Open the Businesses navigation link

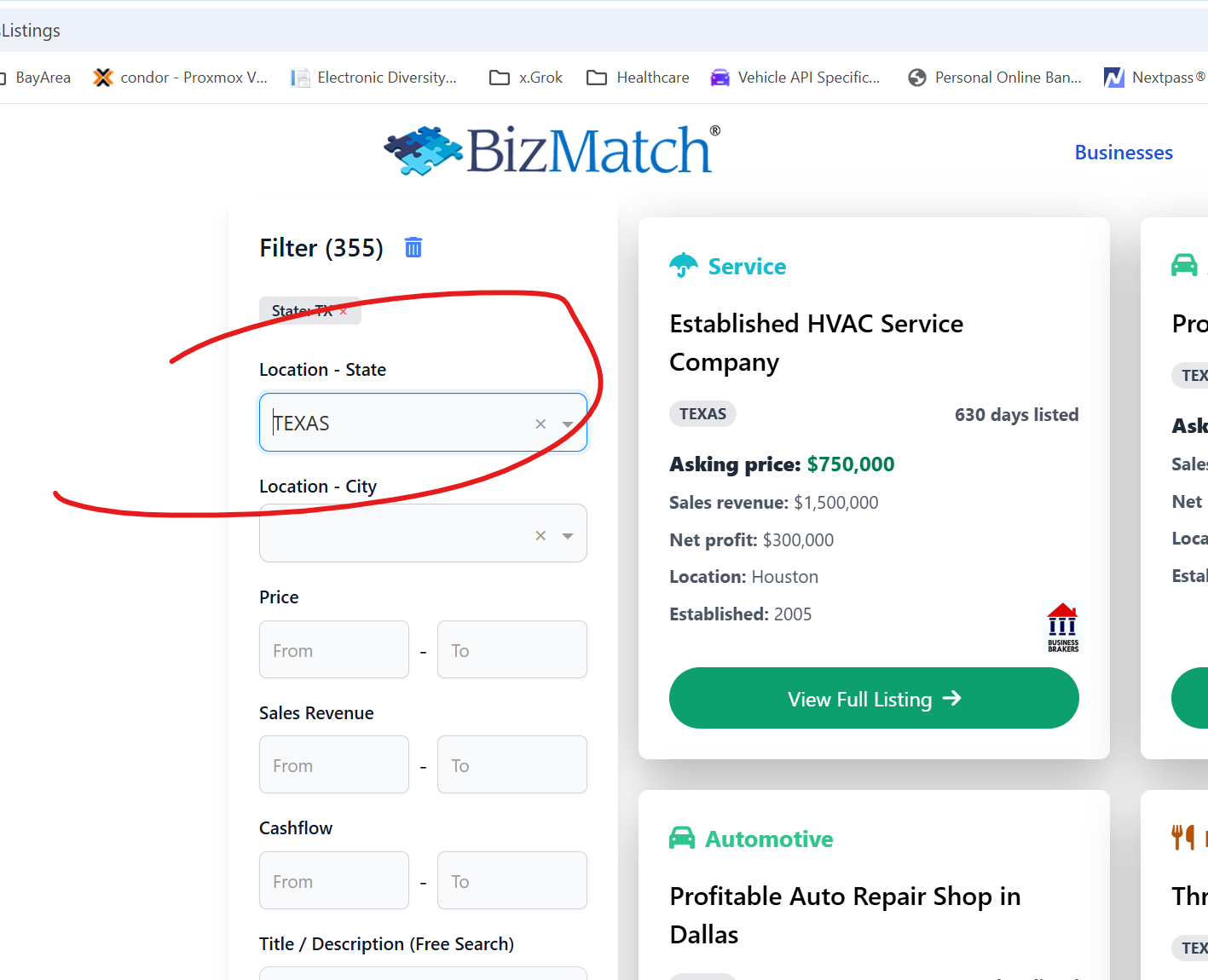click(1124, 153)
